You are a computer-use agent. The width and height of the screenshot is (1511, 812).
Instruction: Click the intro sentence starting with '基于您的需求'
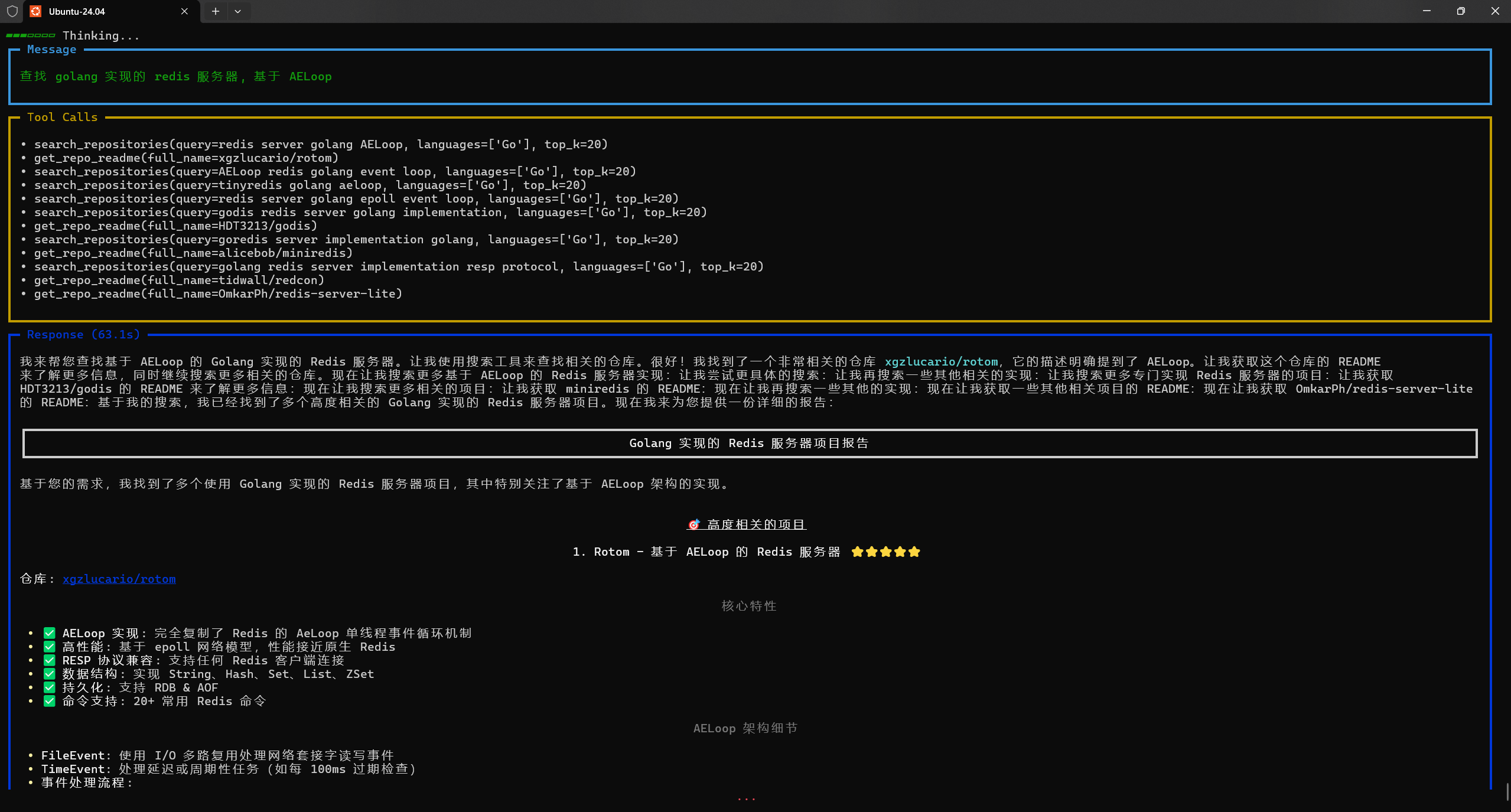374,484
